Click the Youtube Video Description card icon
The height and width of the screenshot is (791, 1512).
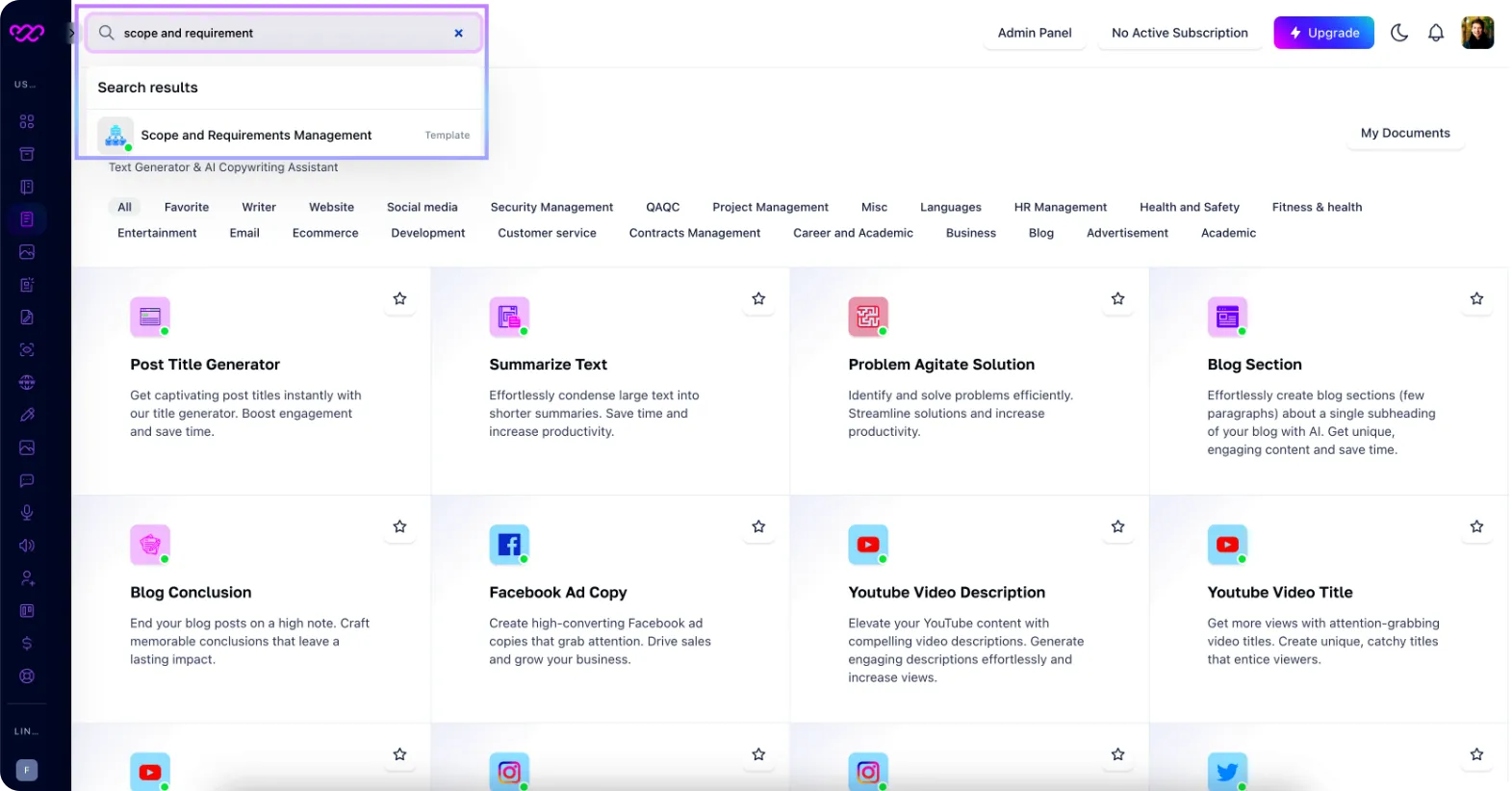(868, 545)
